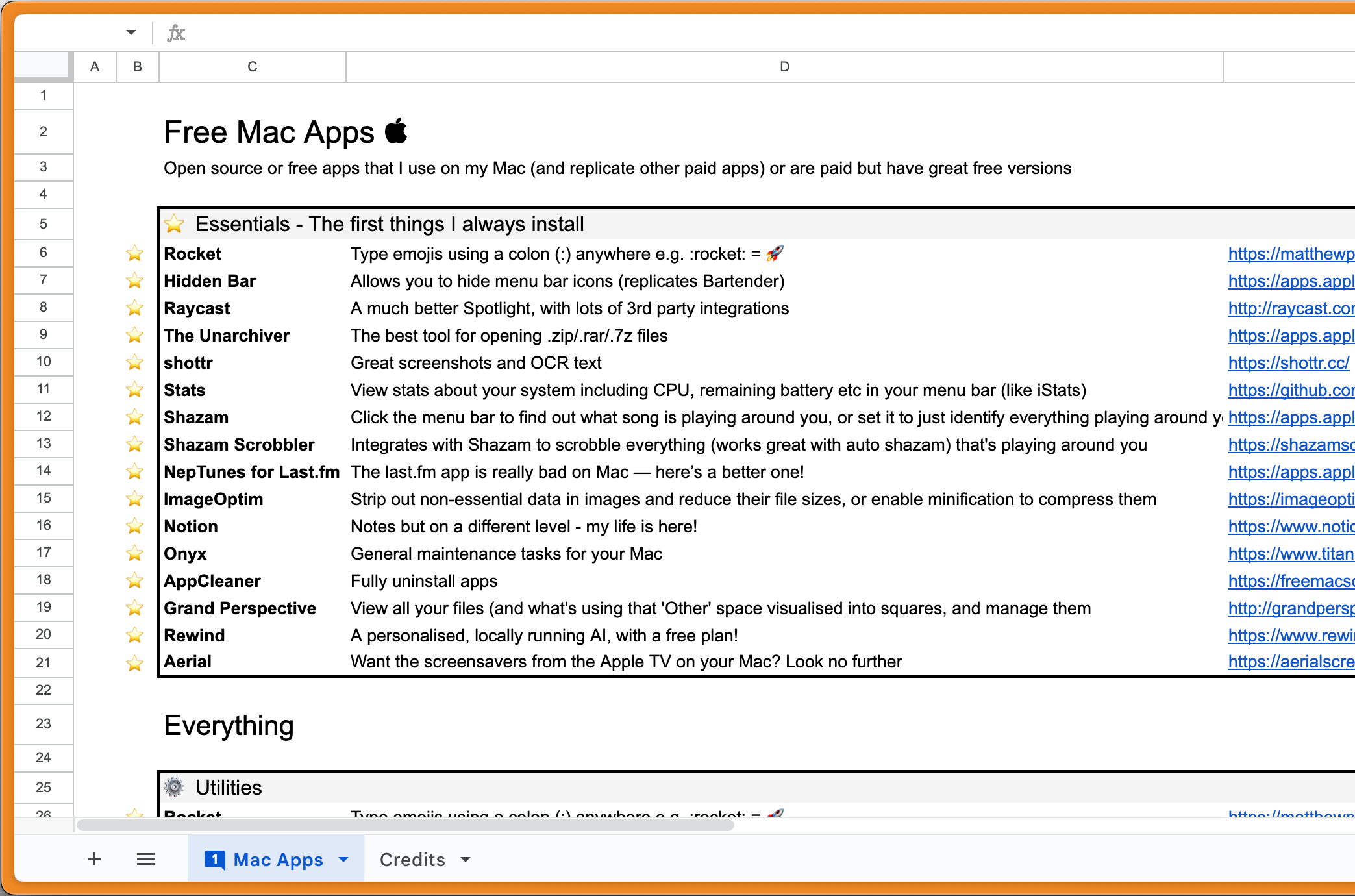This screenshot has width=1355, height=896.
Task: Click the star icon beside Hidden Bar
Action: click(135, 280)
